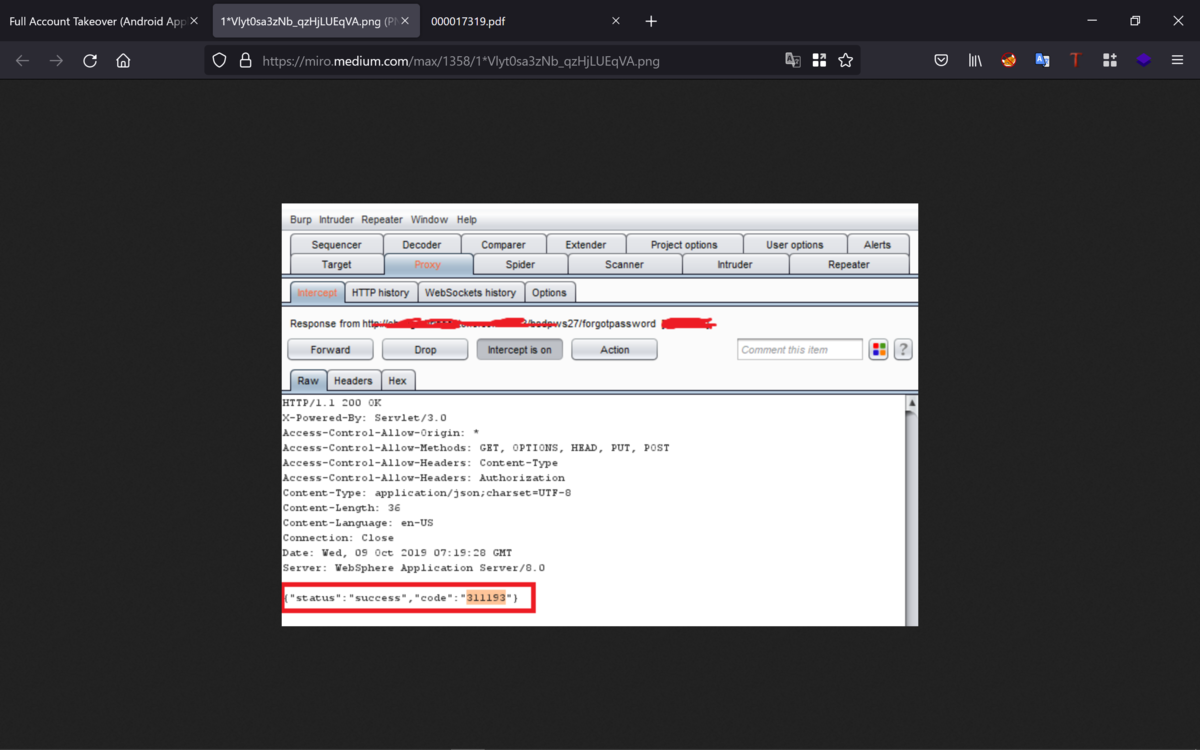This screenshot has height=750, width=1200.
Task: Show site security info via padlock icon
Action: 245,61
